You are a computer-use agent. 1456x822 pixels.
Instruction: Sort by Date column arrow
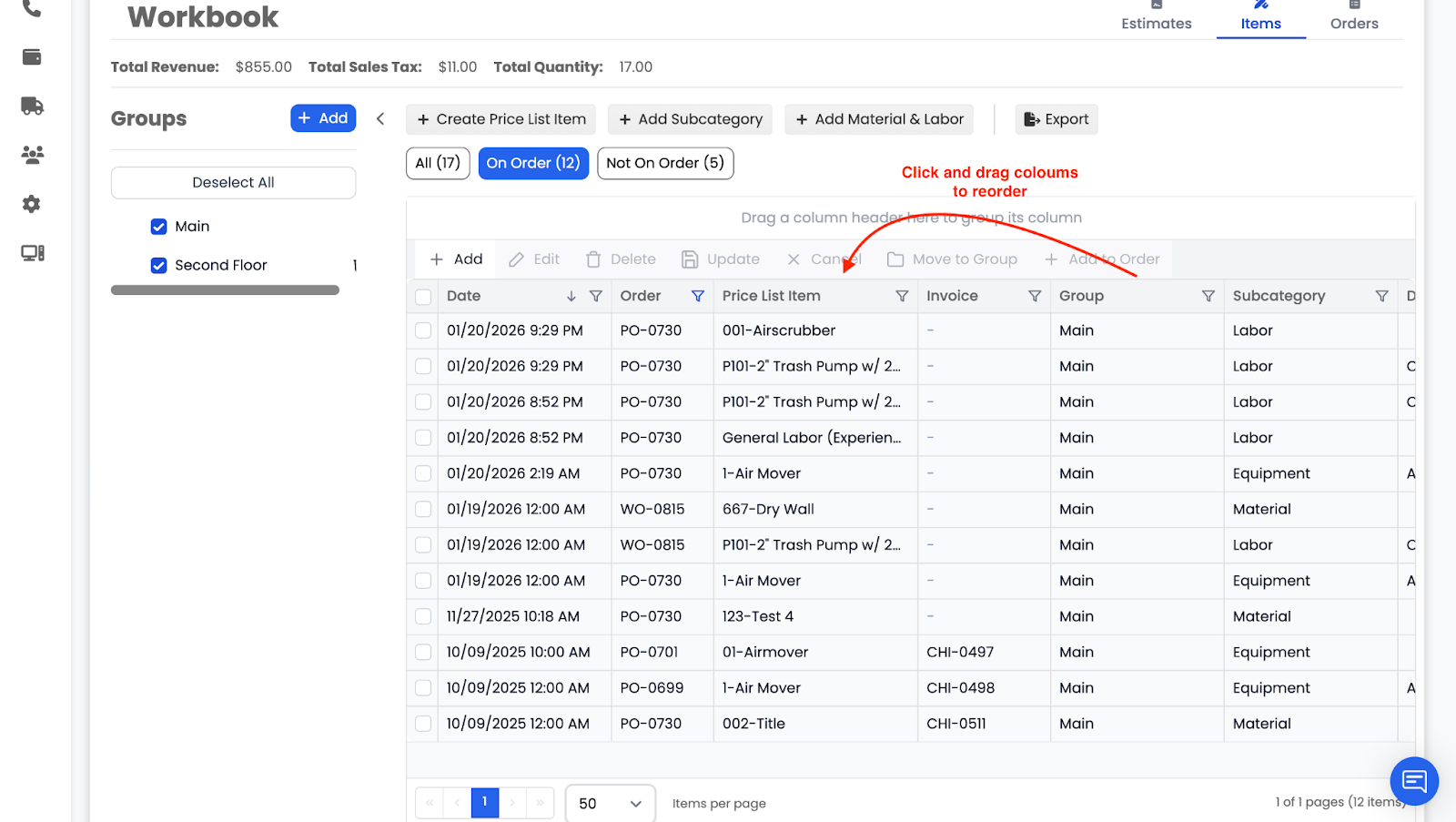point(571,296)
